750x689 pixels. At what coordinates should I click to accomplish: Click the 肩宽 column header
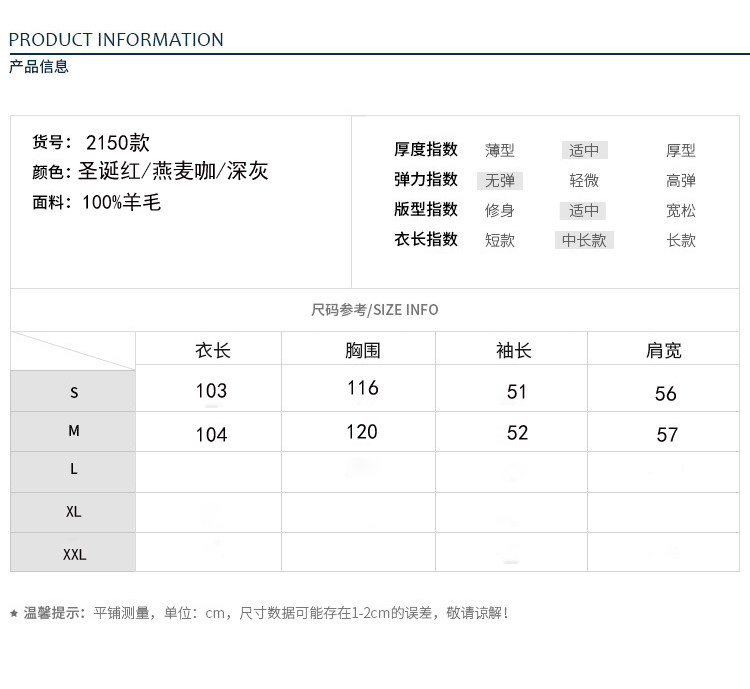664,350
